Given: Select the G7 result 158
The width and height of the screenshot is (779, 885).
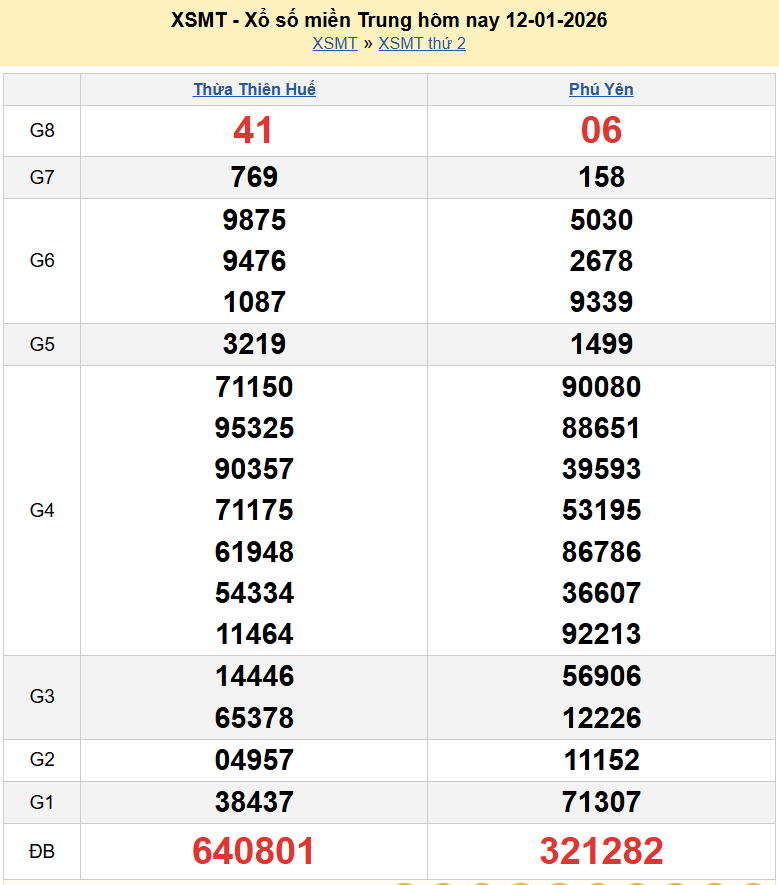Looking at the screenshot, I should [601, 177].
